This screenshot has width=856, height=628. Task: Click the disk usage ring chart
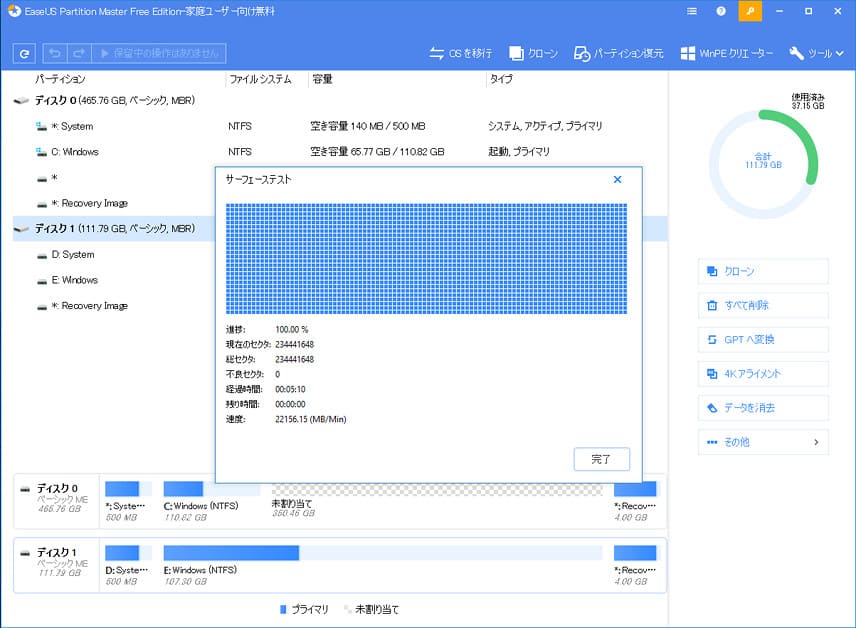pyautogui.click(x=763, y=163)
